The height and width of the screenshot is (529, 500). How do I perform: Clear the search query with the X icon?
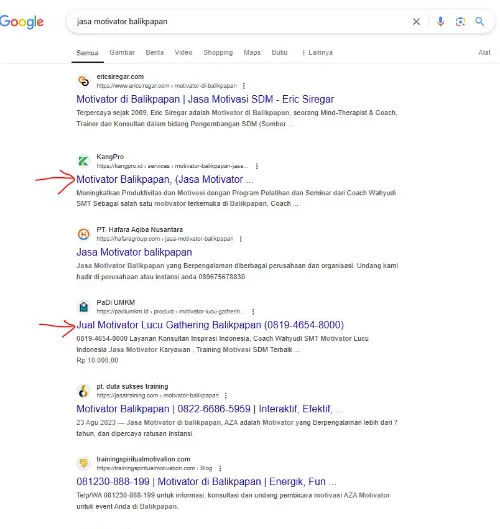coord(416,22)
